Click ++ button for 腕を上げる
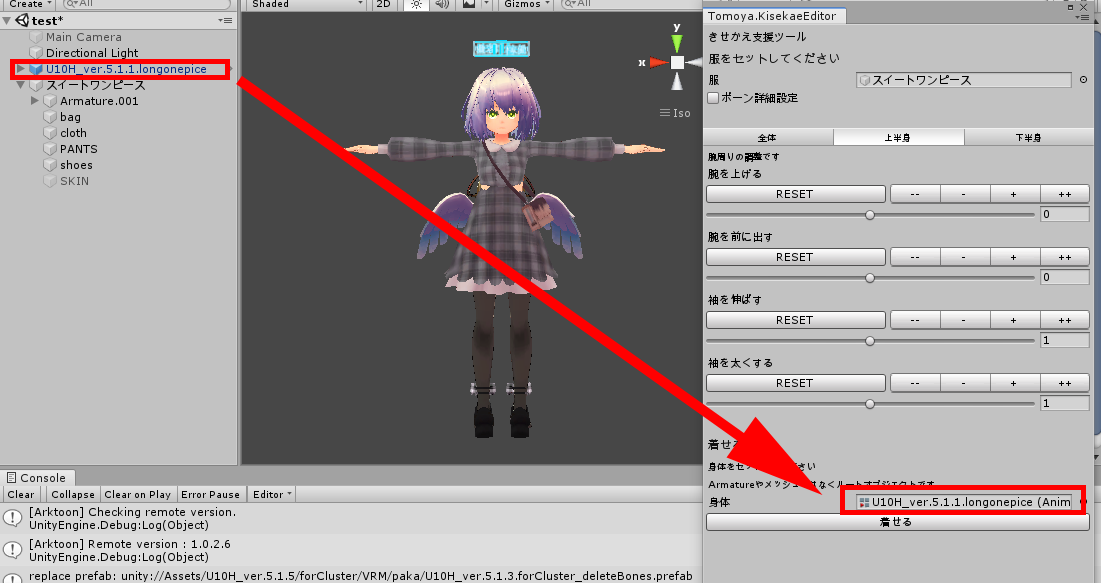 pos(1065,194)
